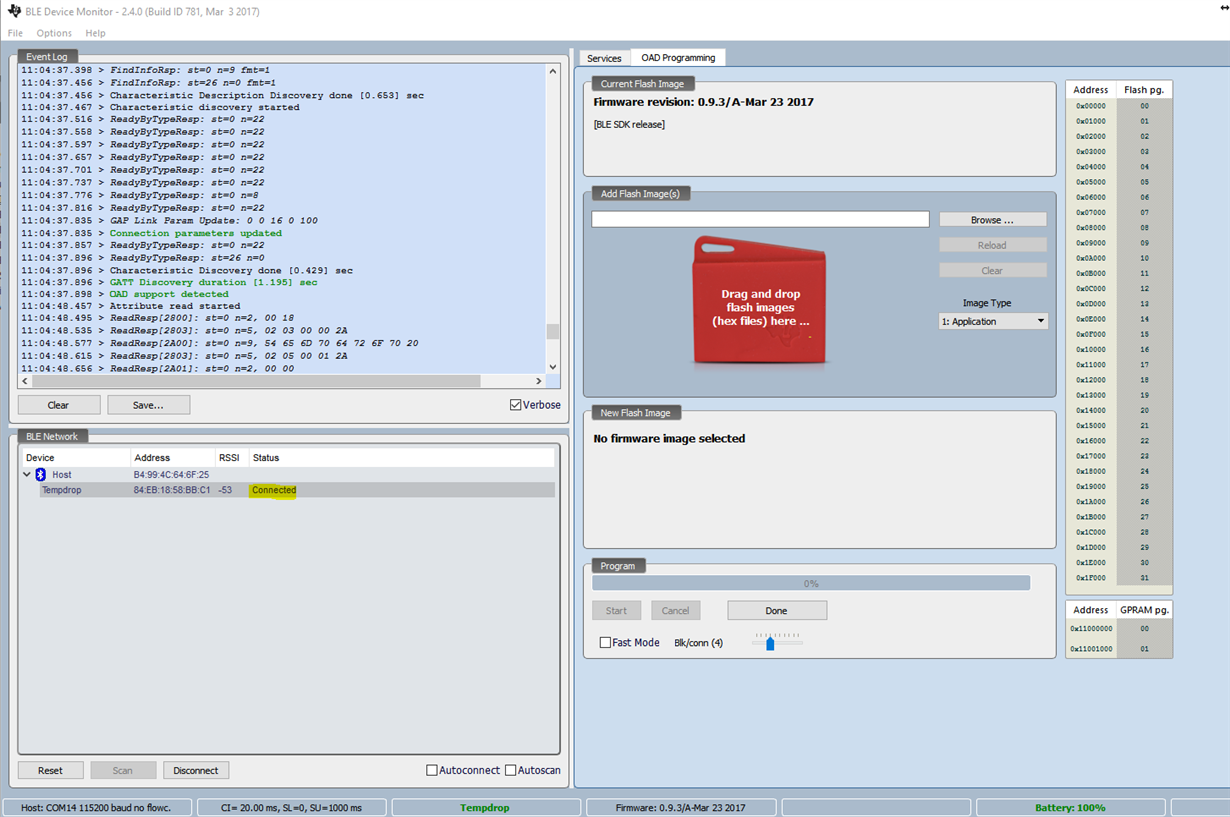Open the Help menu
The height and width of the screenshot is (817, 1230).
pos(95,33)
